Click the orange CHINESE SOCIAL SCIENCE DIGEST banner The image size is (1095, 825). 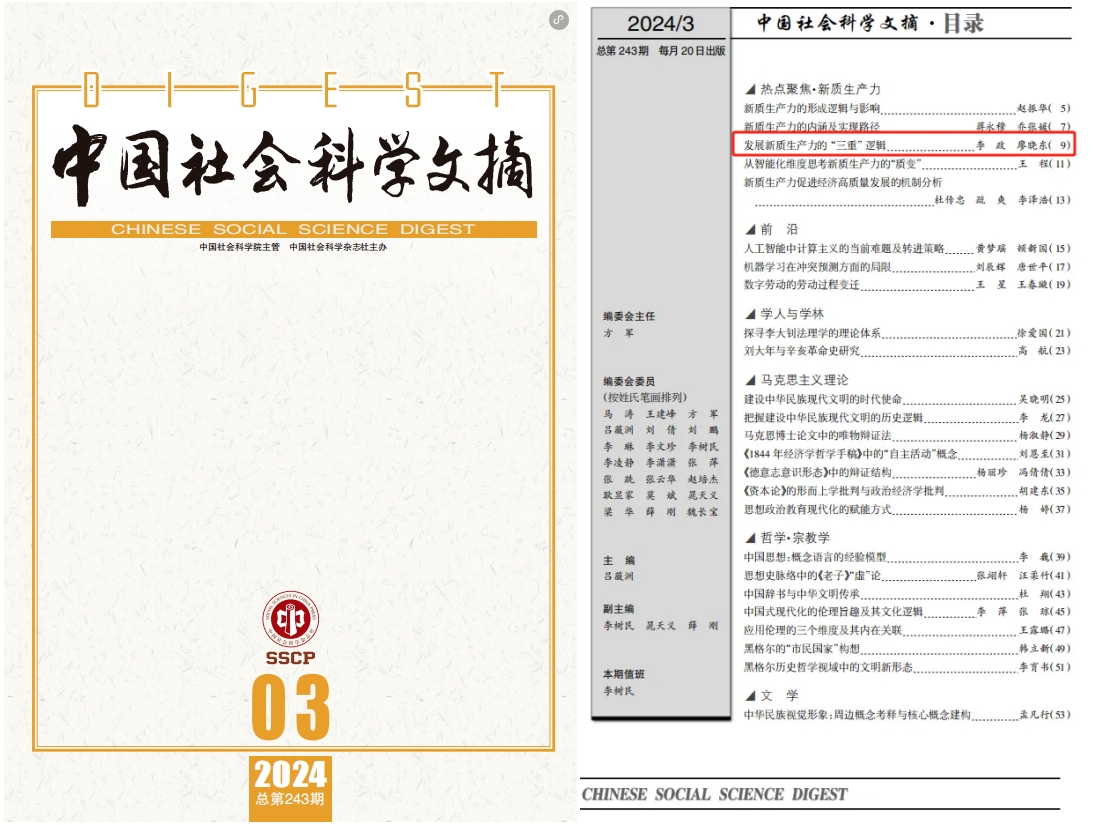pos(292,229)
